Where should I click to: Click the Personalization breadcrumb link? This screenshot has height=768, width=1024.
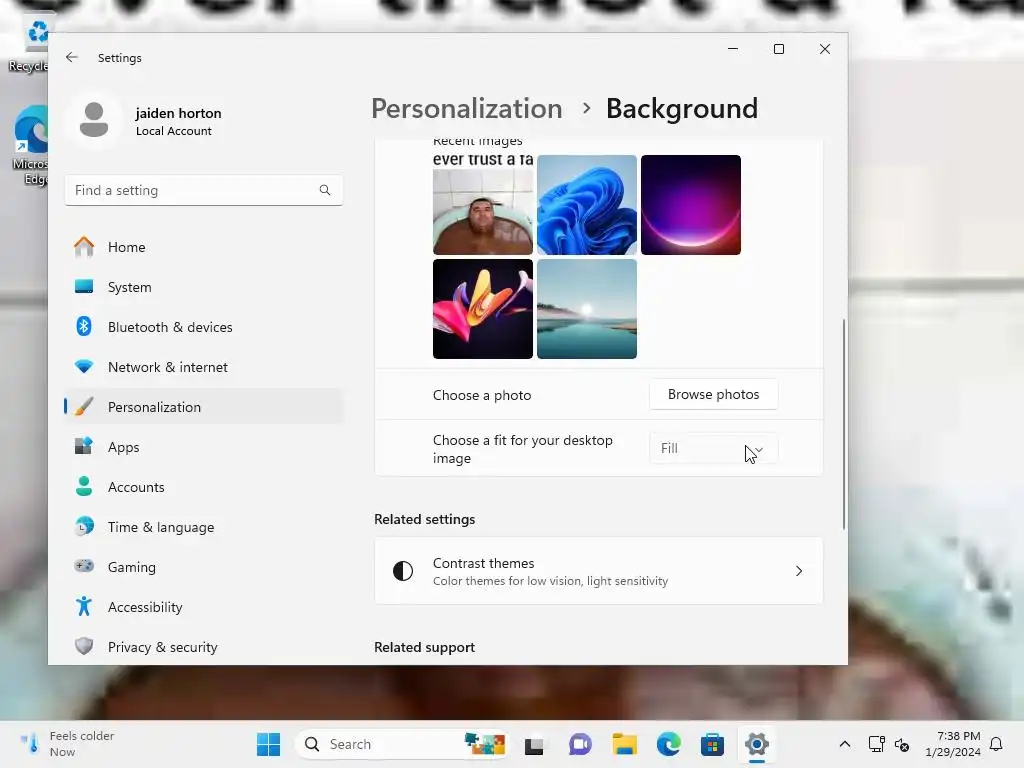tap(466, 108)
